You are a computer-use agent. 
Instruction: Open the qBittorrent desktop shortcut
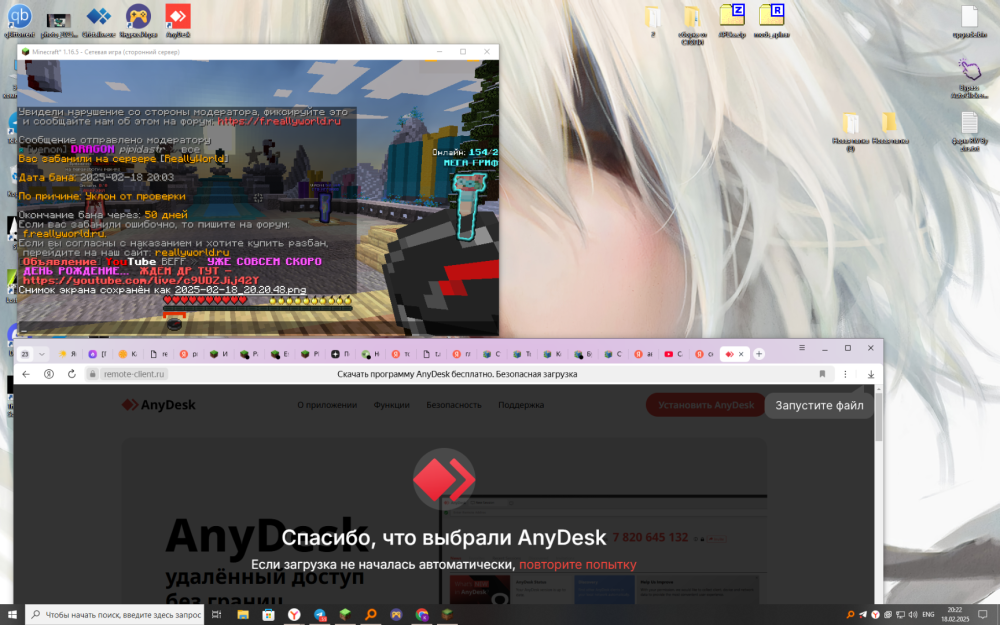click(x=19, y=19)
